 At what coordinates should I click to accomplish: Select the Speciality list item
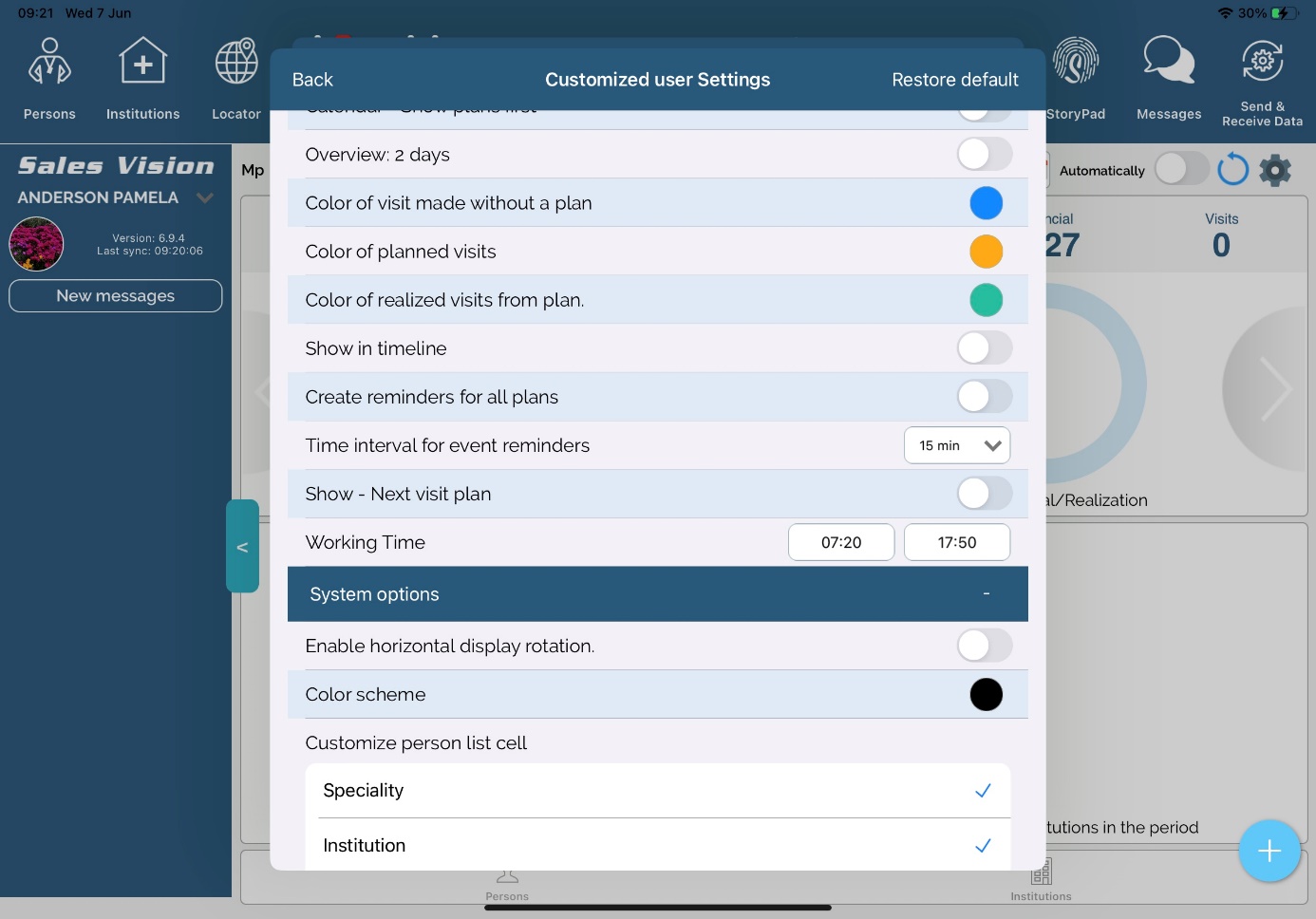(657, 791)
